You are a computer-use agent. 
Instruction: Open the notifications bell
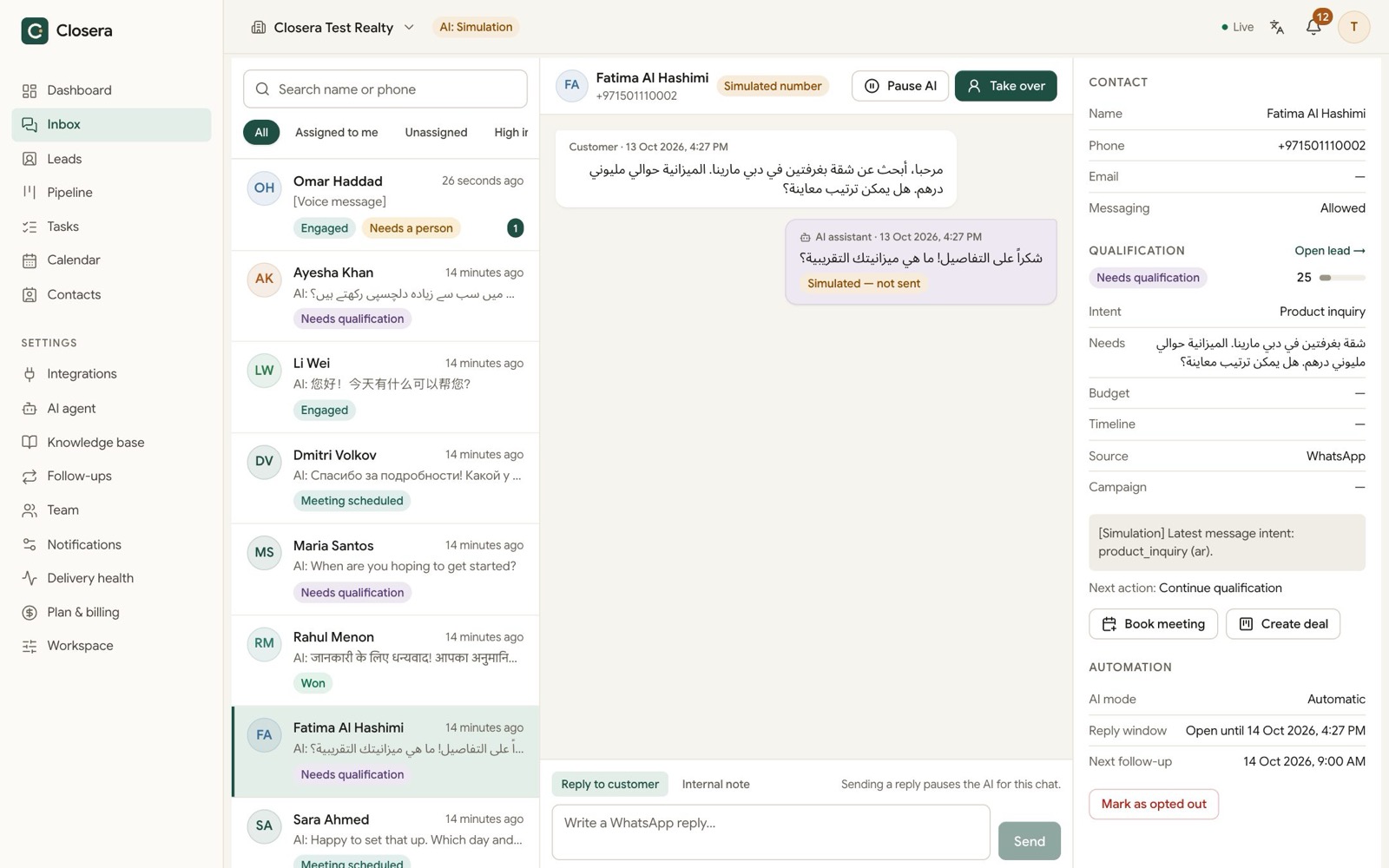1313,27
